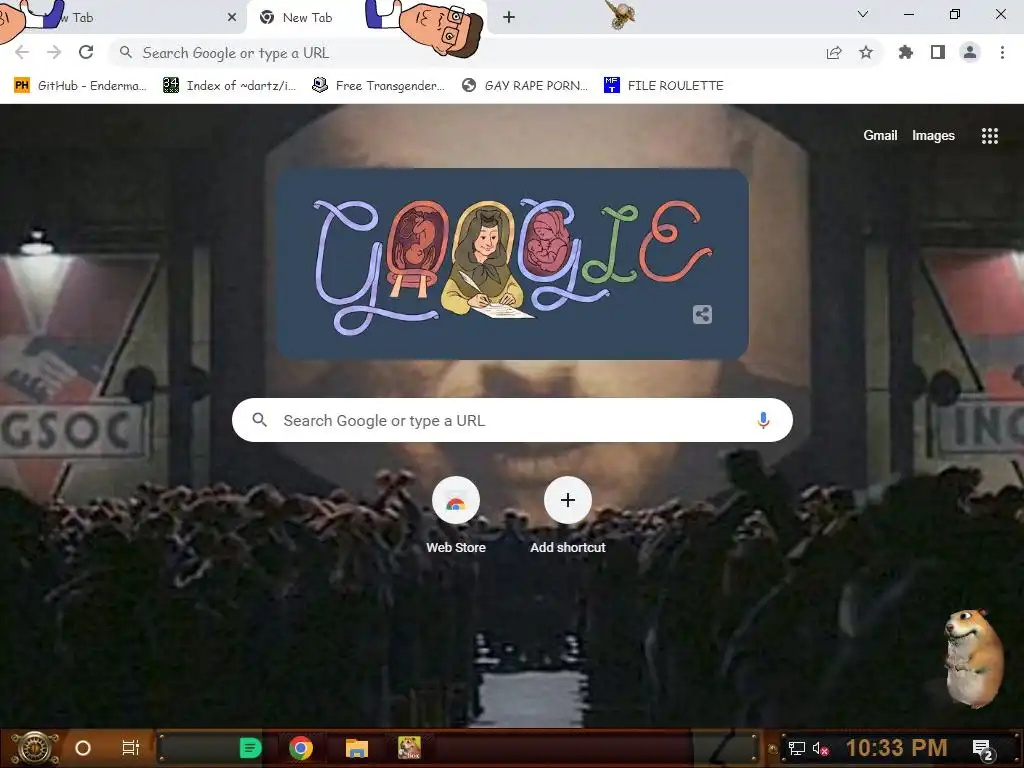This screenshot has width=1024, height=768.
Task: Open the Google apps grid
Action: point(990,136)
